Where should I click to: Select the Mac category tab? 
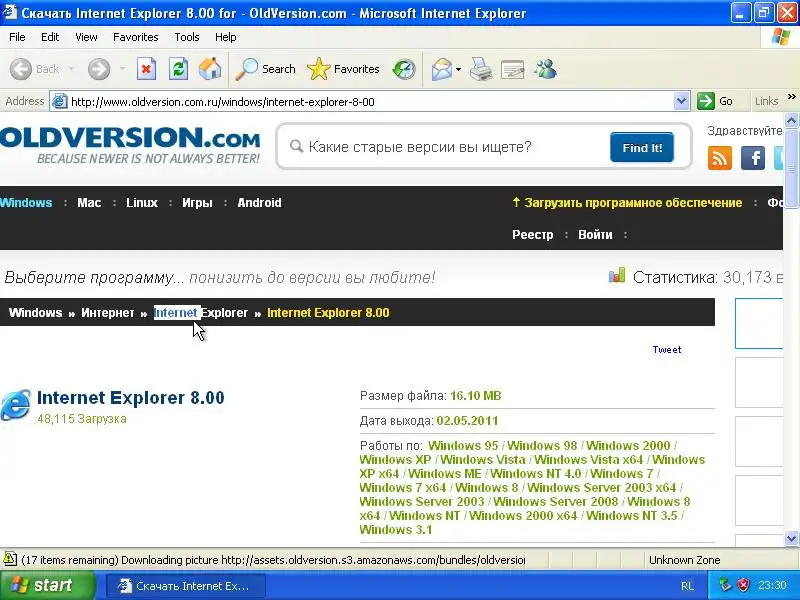[x=89, y=203]
